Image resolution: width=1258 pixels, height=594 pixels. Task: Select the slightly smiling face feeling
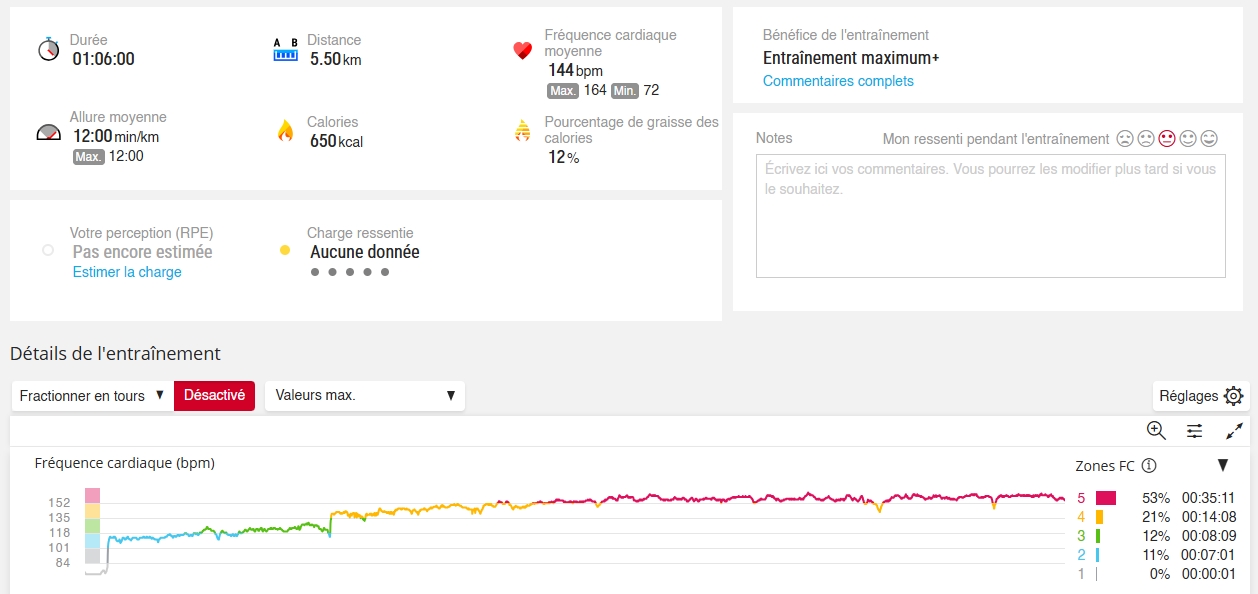[1188, 138]
